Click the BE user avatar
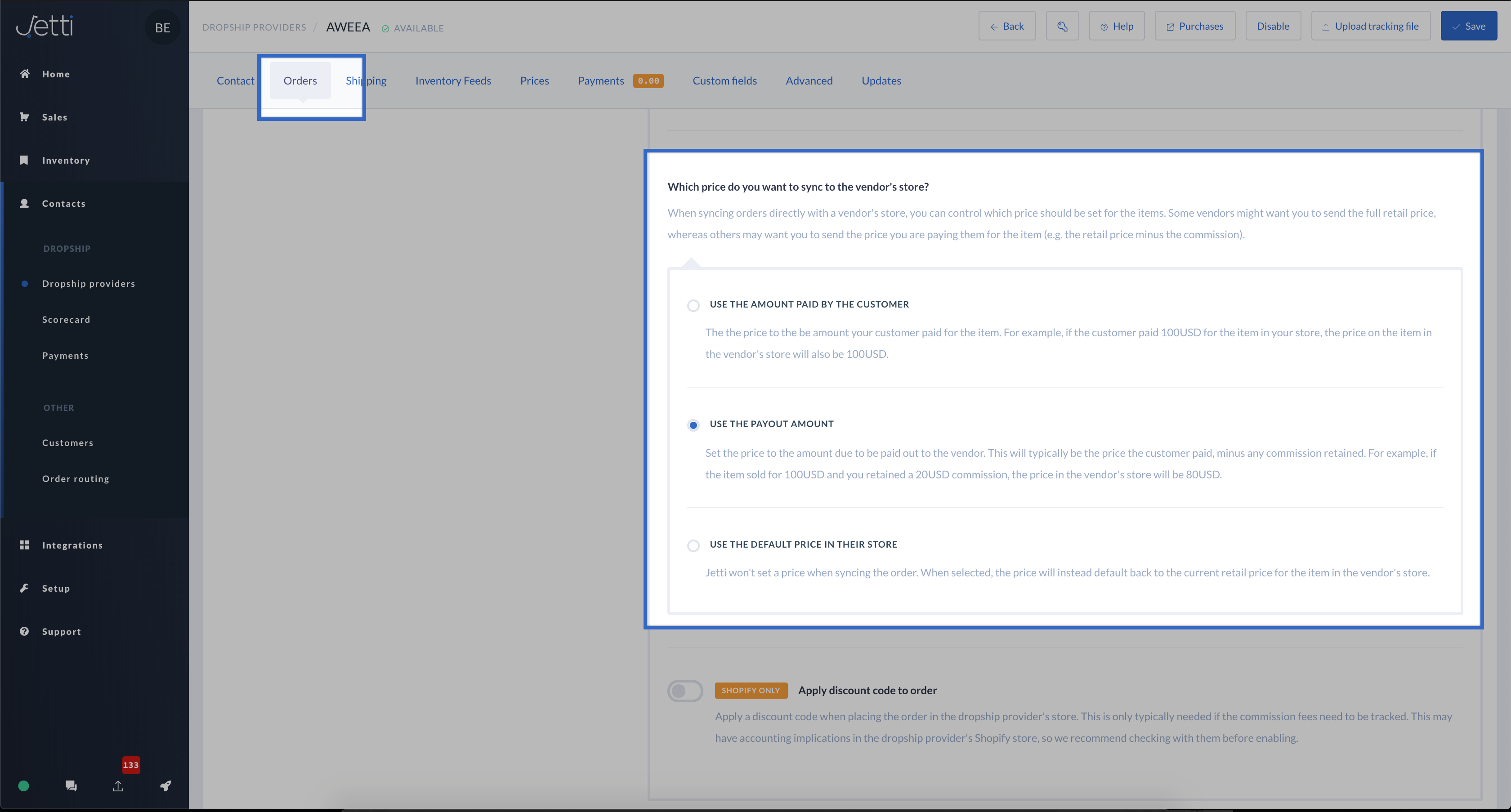The image size is (1511, 812). [x=162, y=27]
